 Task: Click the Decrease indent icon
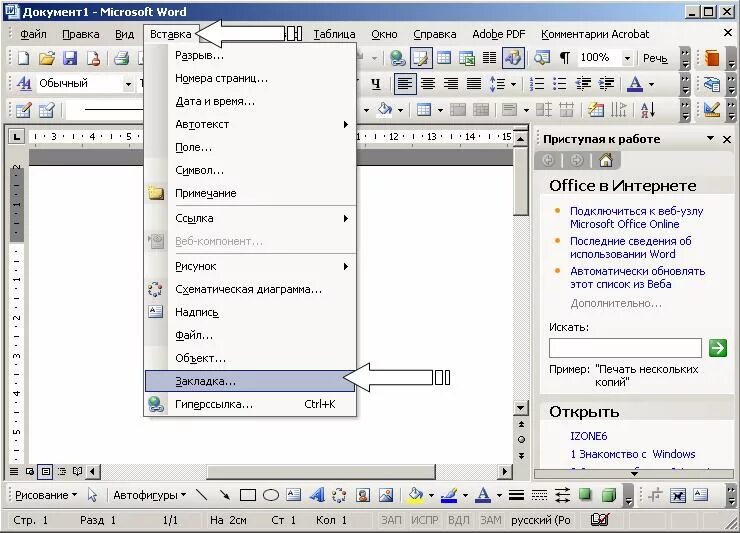tap(583, 84)
